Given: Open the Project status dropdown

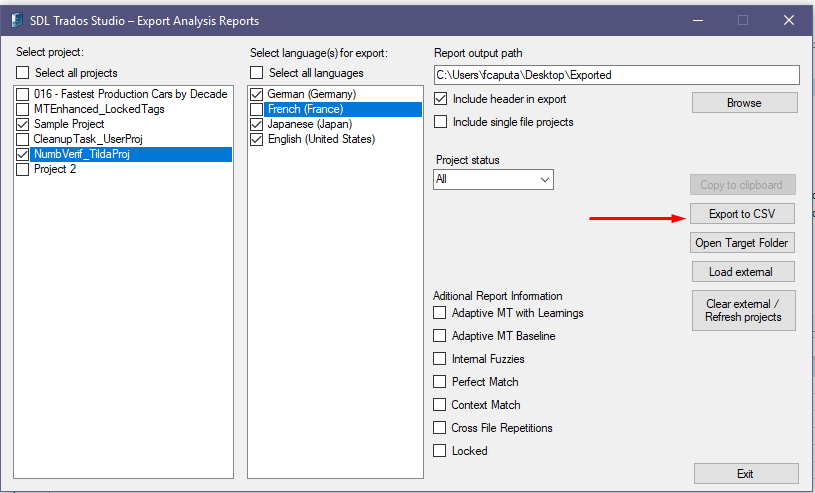Looking at the screenshot, I should 493,179.
